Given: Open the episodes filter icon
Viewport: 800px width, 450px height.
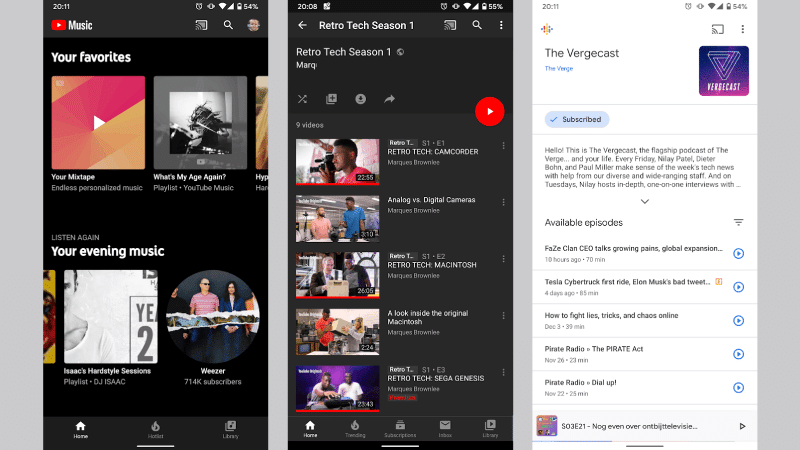Looking at the screenshot, I should click(738, 222).
